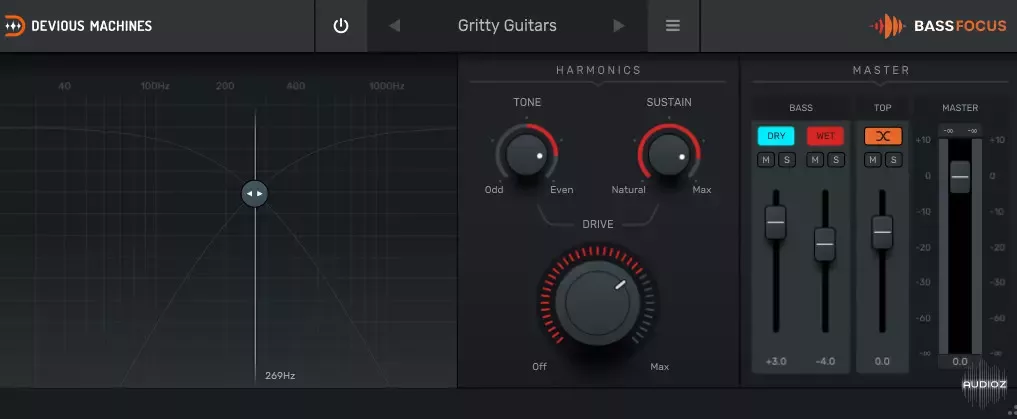Open the hamburger menu

pos(673,26)
